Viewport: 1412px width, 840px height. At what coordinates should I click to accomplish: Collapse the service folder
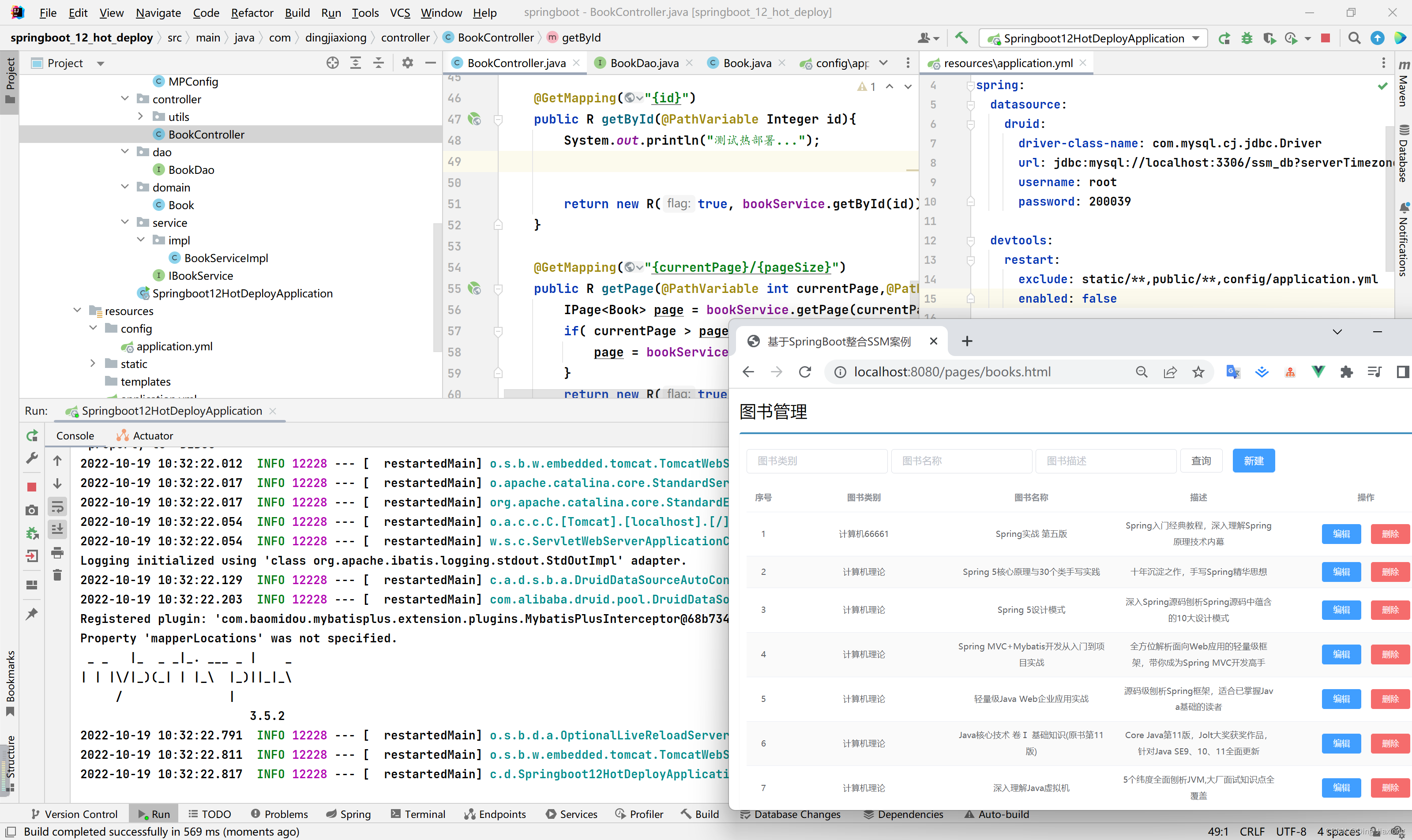coord(125,222)
